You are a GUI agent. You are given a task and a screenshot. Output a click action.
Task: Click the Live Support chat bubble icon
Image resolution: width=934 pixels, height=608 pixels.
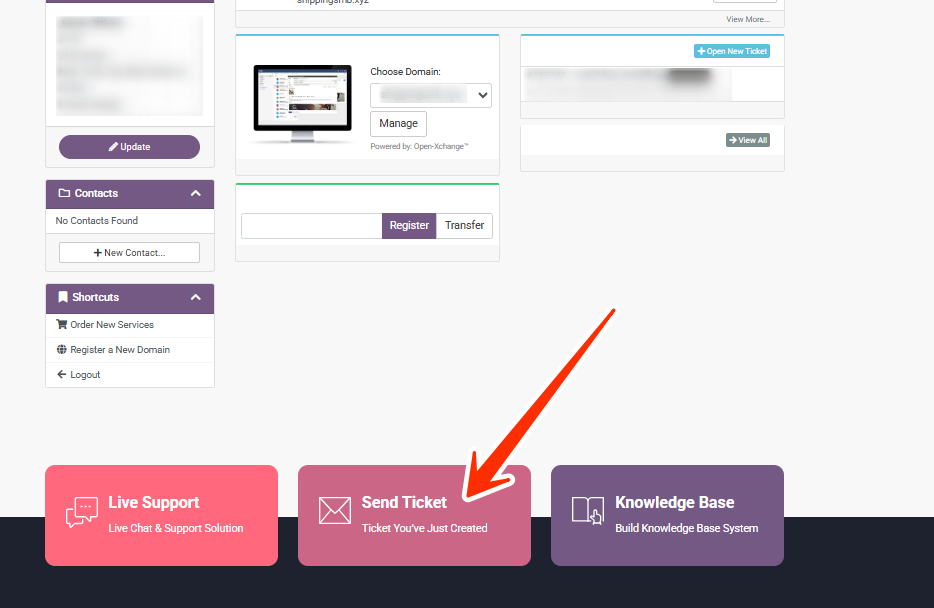click(81, 512)
